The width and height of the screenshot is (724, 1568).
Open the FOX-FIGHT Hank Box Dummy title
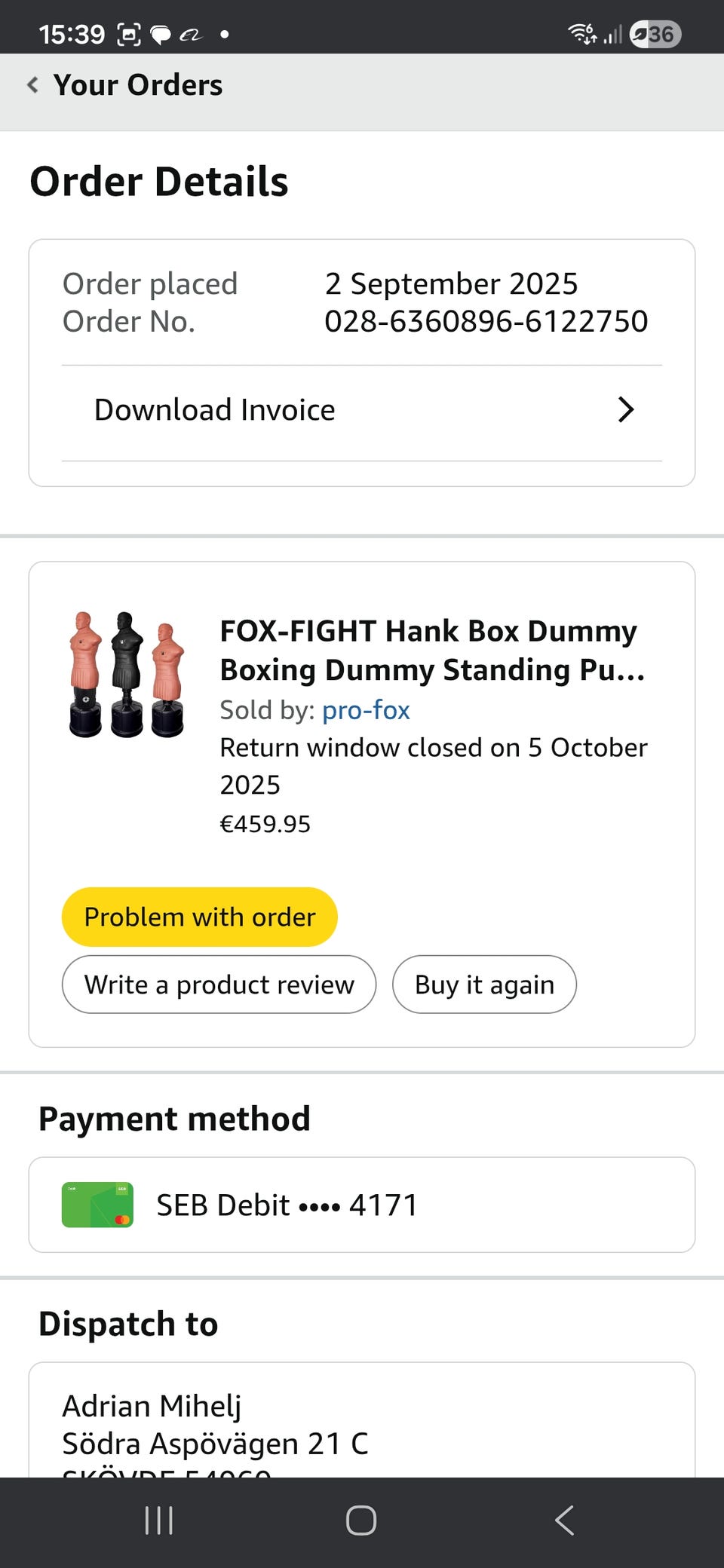point(430,650)
